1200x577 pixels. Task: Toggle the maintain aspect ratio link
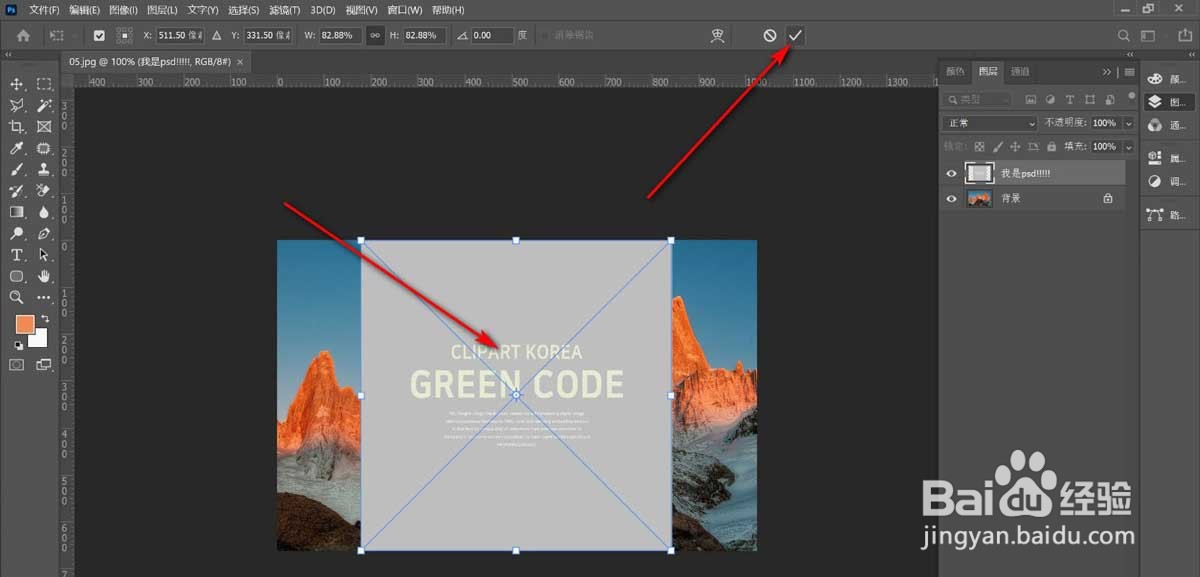click(x=375, y=35)
